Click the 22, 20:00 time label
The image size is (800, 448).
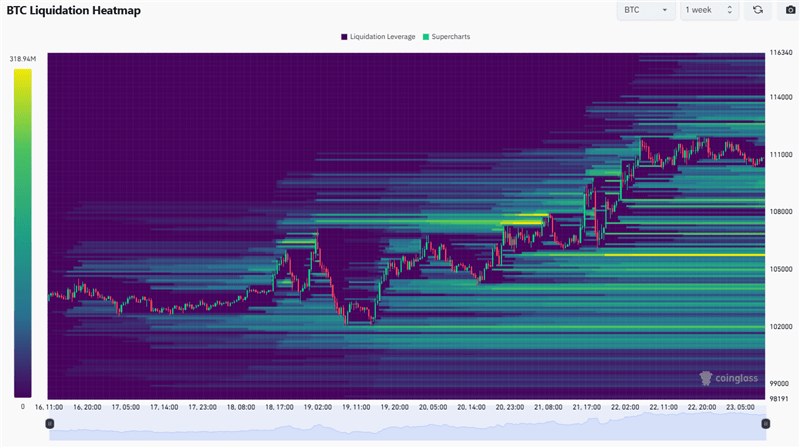[702, 407]
